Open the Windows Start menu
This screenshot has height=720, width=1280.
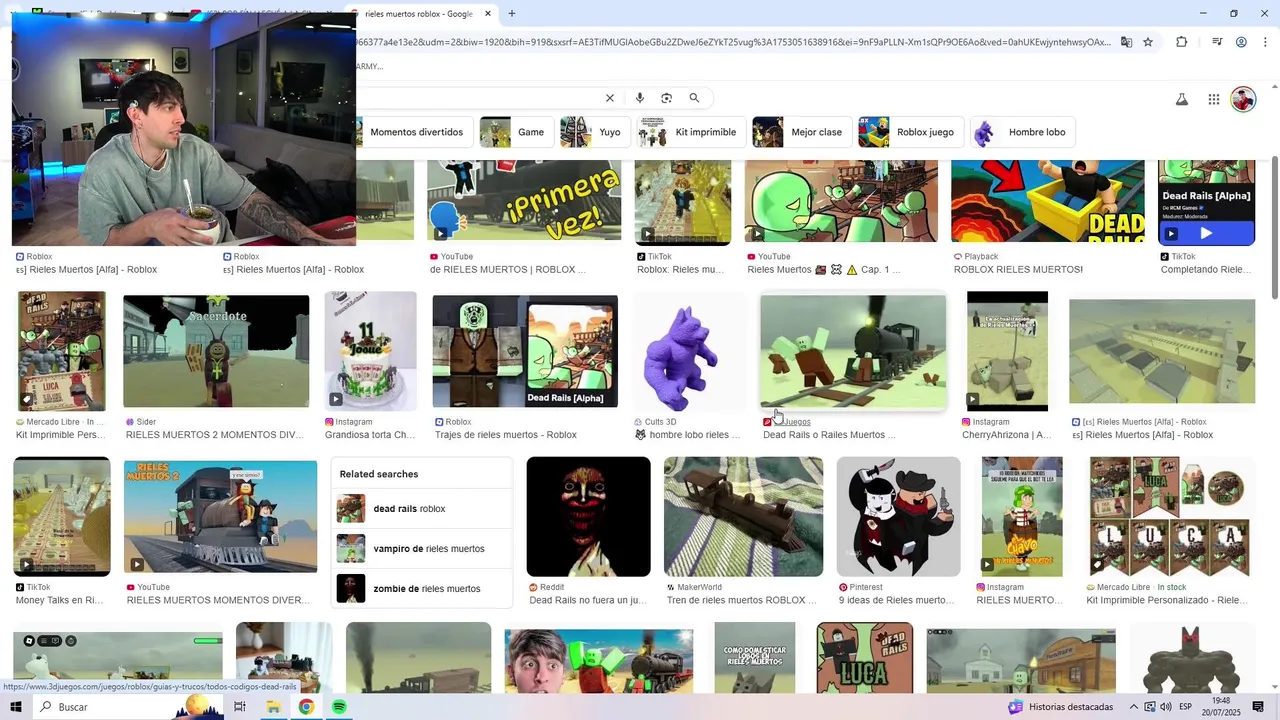click(x=16, y=707)
